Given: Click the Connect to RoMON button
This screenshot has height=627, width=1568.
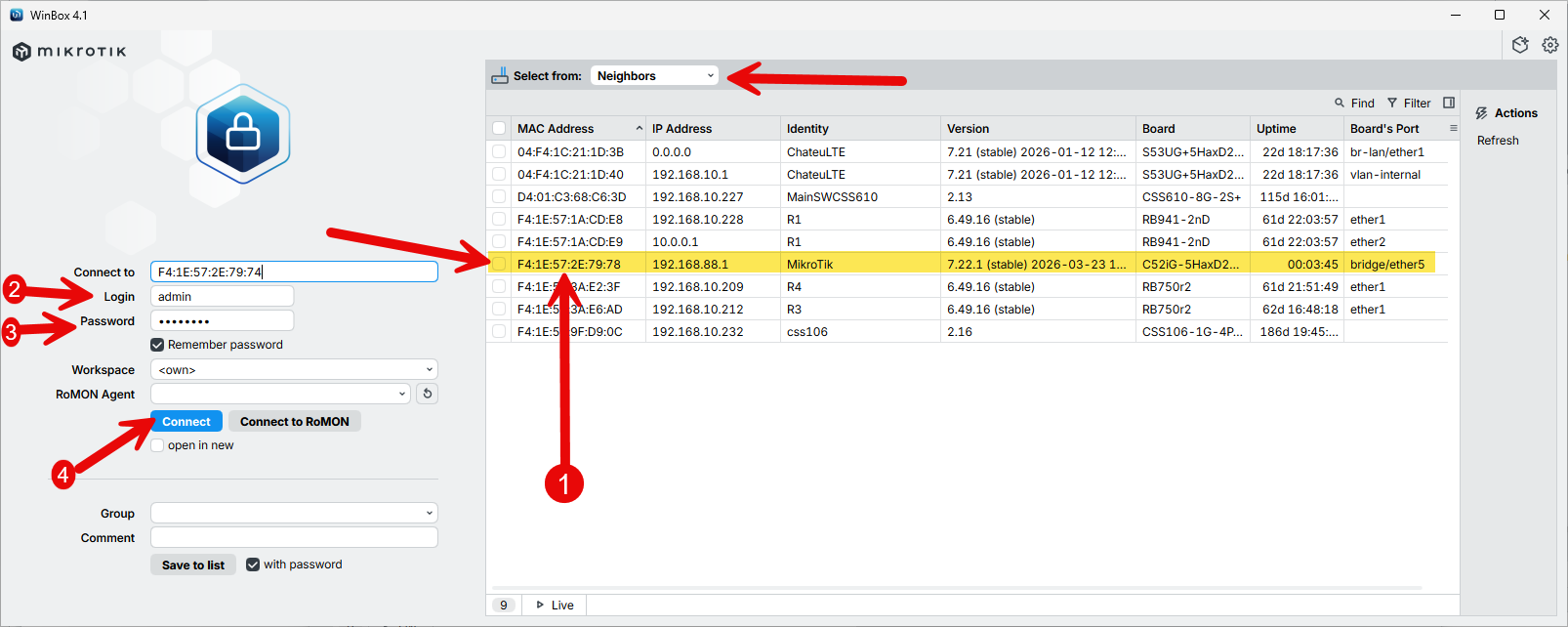Looking at the screenshot, I should pyautogui.click(x=294, y=422).
